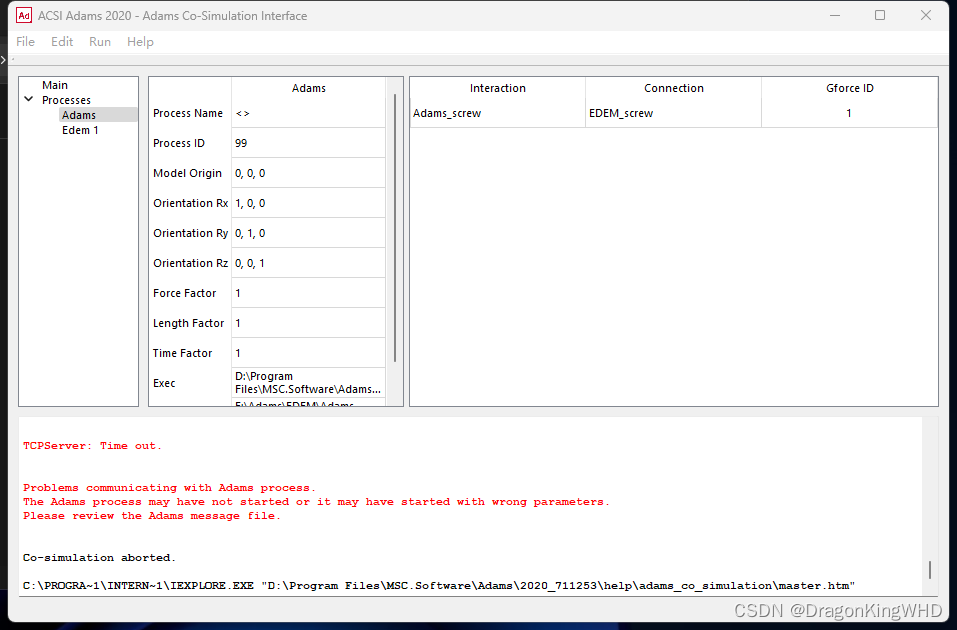
Task: Select the Gforce ID value 1
Action: pyautogui.click(x=850, y=113)
